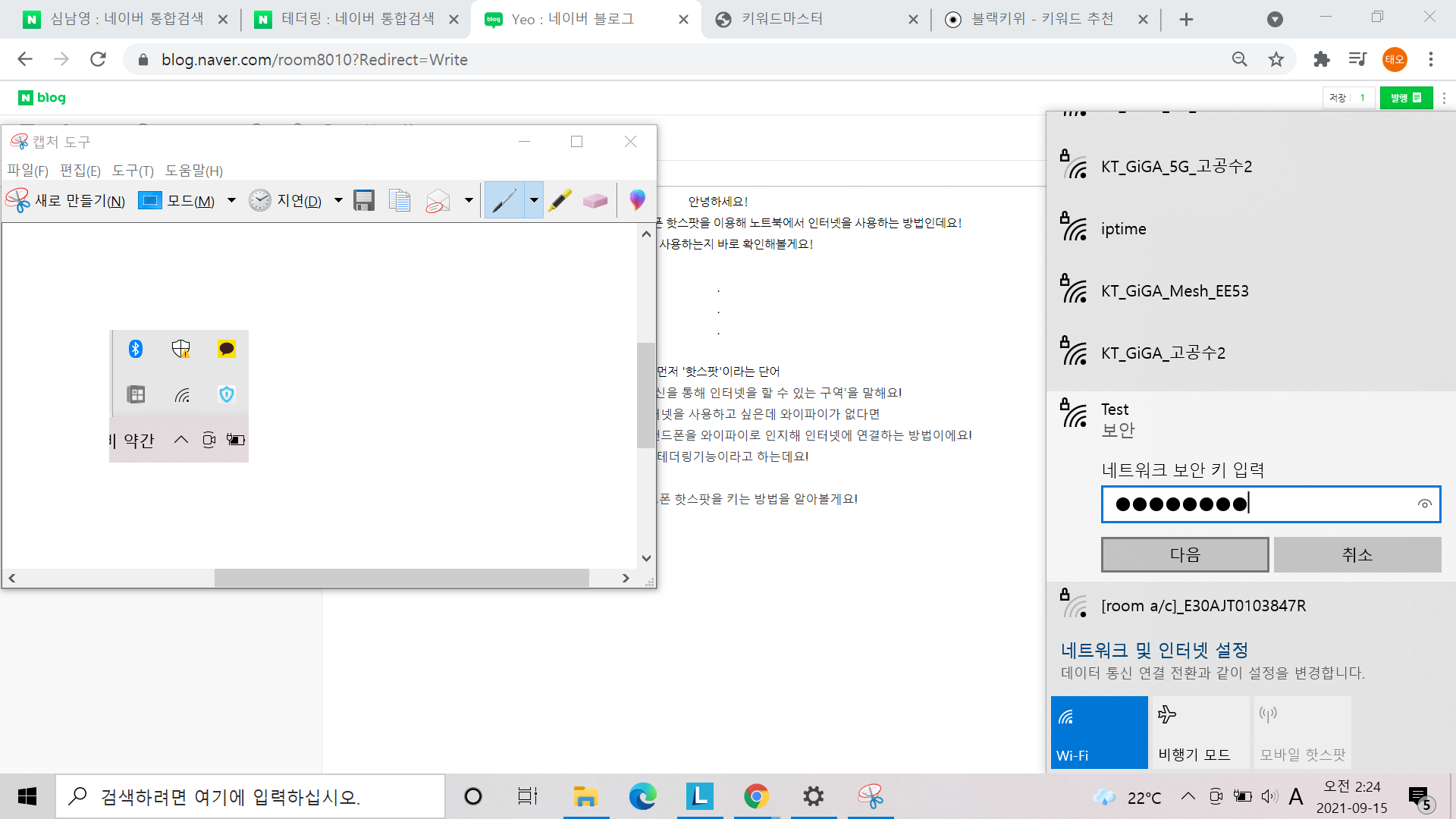Click the save snip floppy disk icon
This screenshot has width=1456, height=819.
(x=364, y=201)
